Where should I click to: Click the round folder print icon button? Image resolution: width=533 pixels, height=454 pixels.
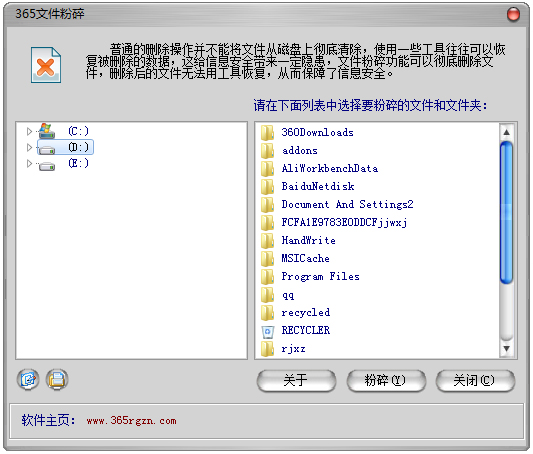57,380
